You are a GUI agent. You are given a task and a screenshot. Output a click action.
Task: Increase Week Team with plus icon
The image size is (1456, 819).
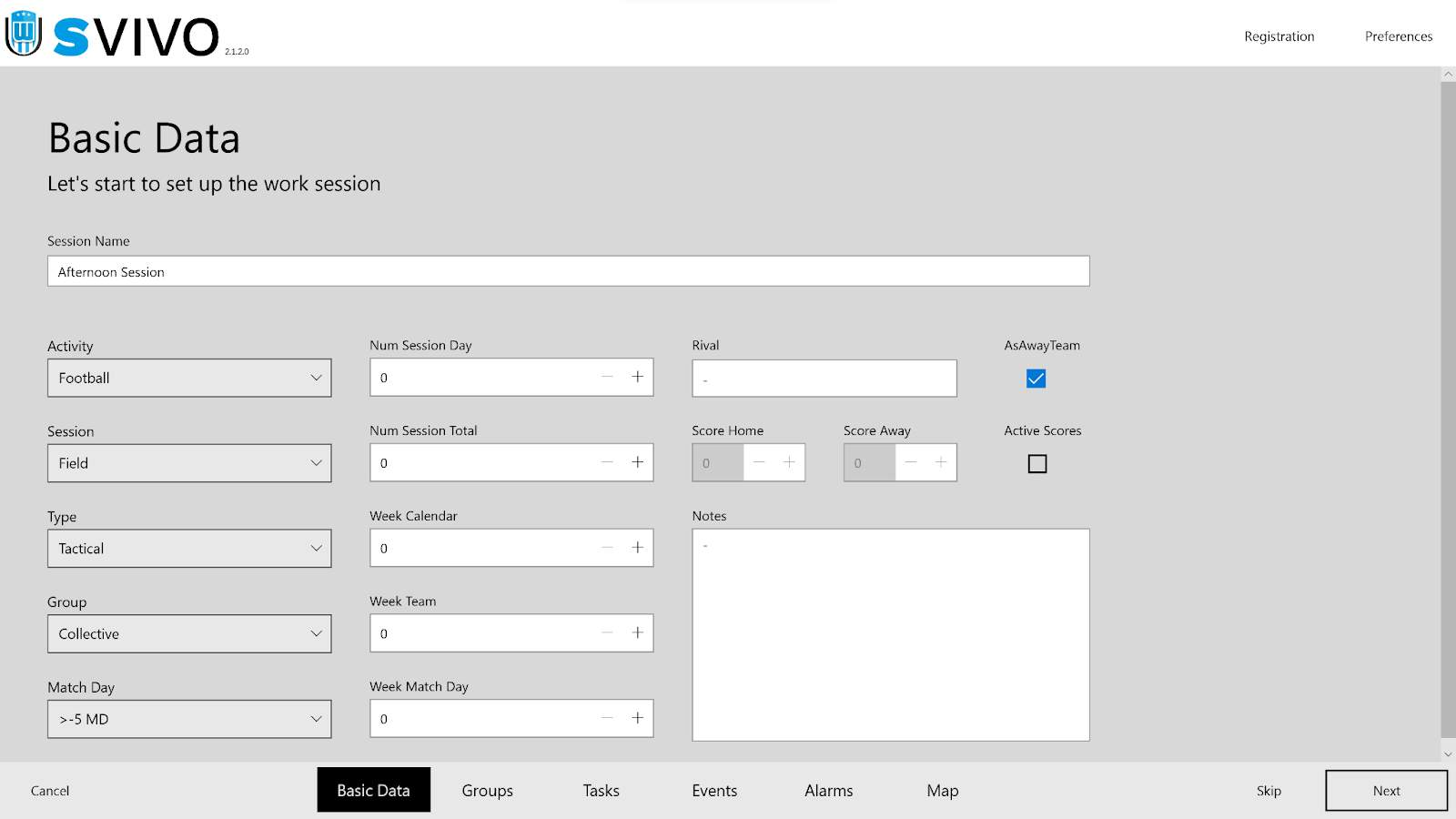coord(638,632)
